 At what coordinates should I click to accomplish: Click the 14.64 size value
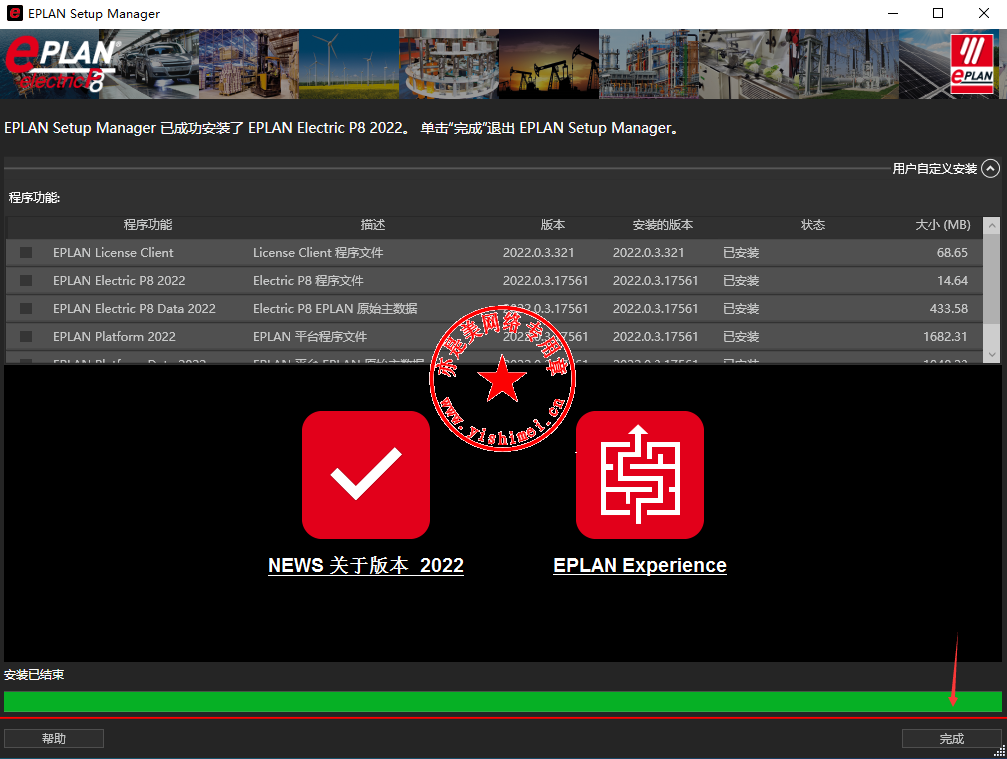point(952,281)
